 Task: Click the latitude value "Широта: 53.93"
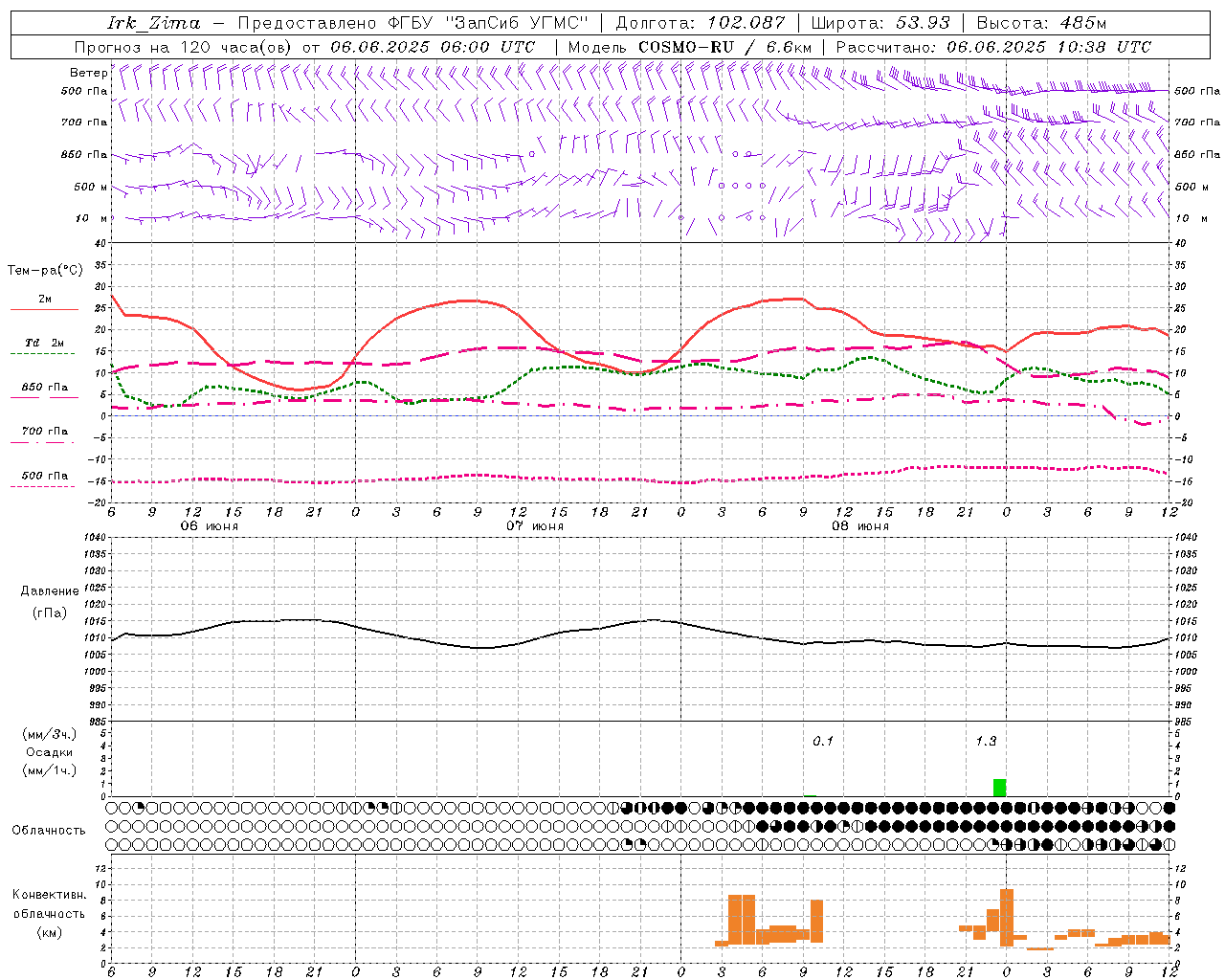click(x=880, y=23)
